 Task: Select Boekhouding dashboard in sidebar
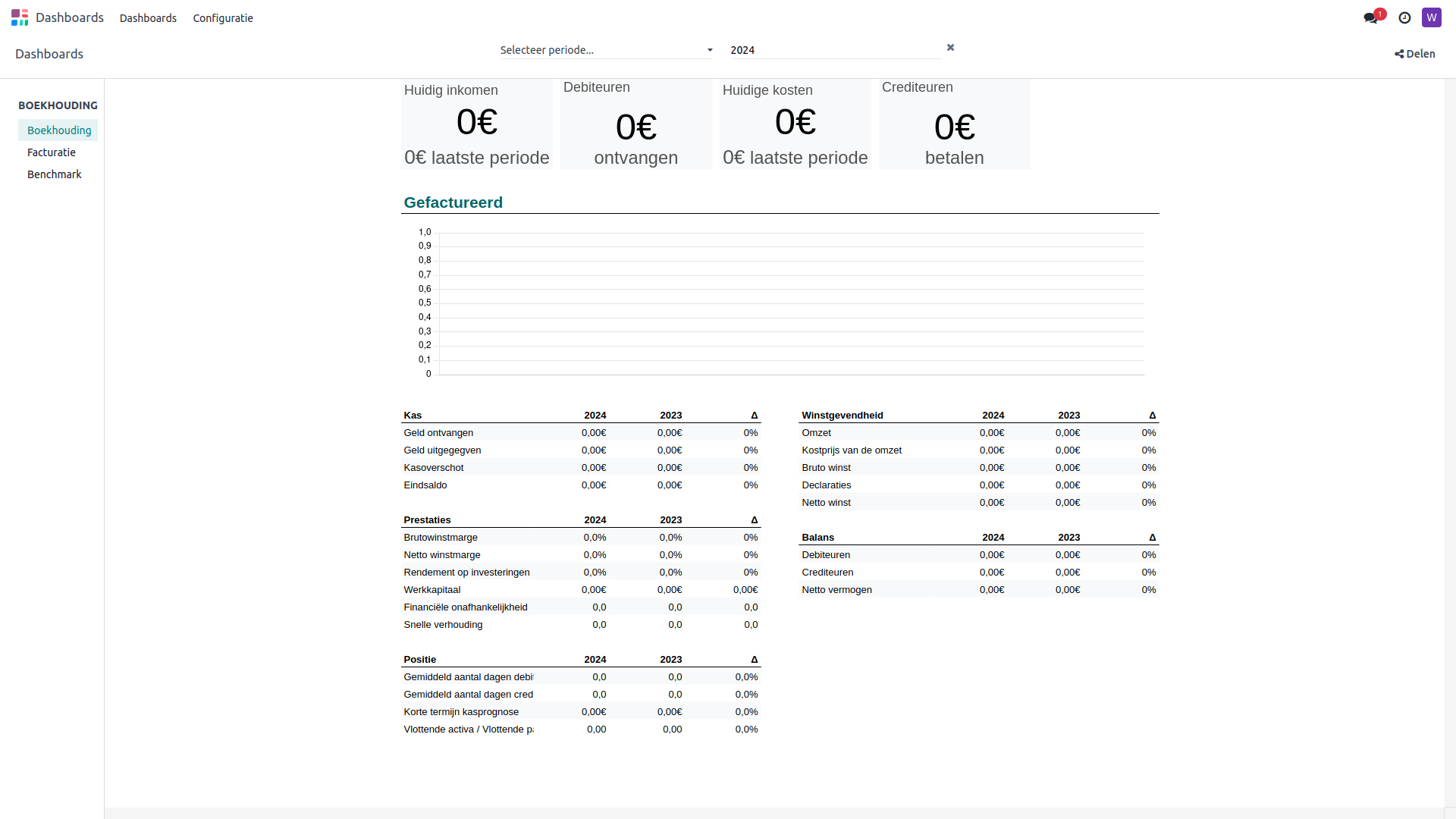(58, 130)
